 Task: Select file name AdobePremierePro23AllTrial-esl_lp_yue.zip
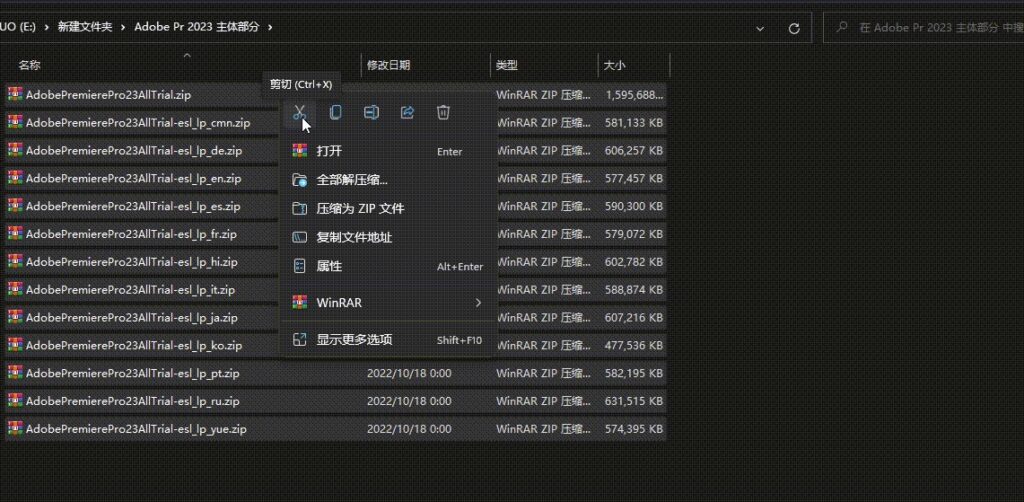[136, 429]
